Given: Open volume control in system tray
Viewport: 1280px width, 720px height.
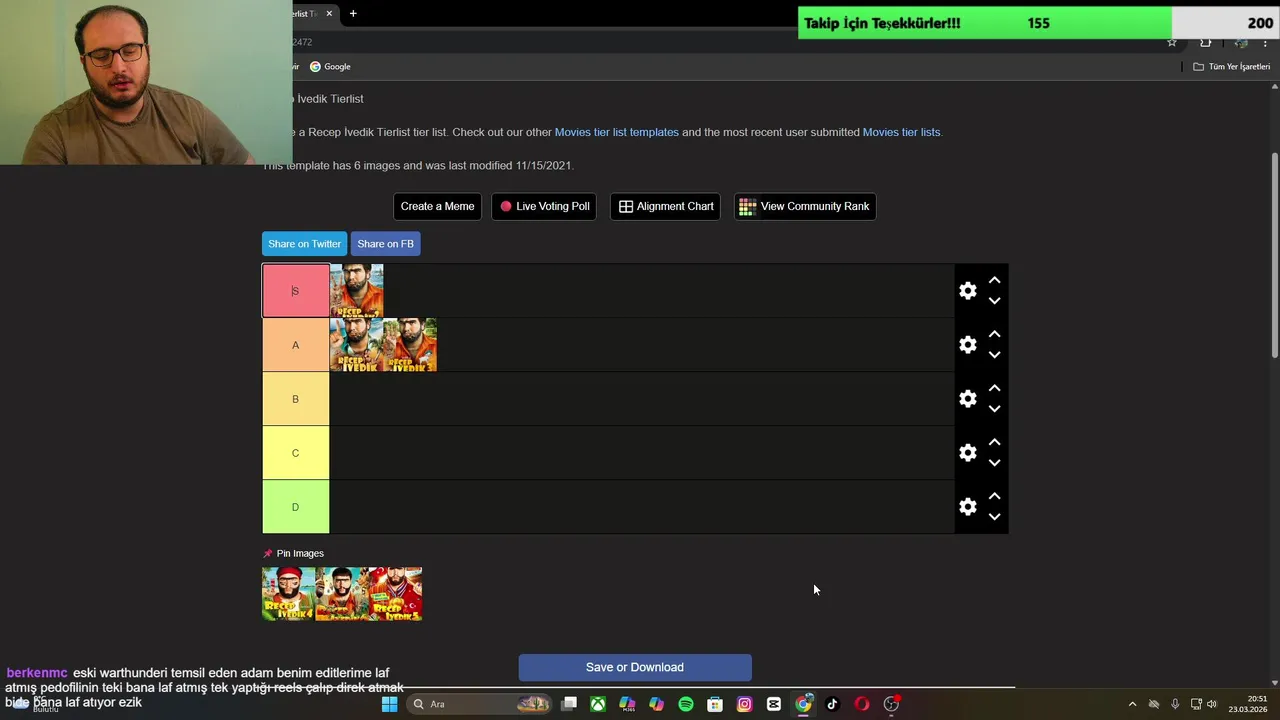Looking at the screenshot, I should 1212,704.
